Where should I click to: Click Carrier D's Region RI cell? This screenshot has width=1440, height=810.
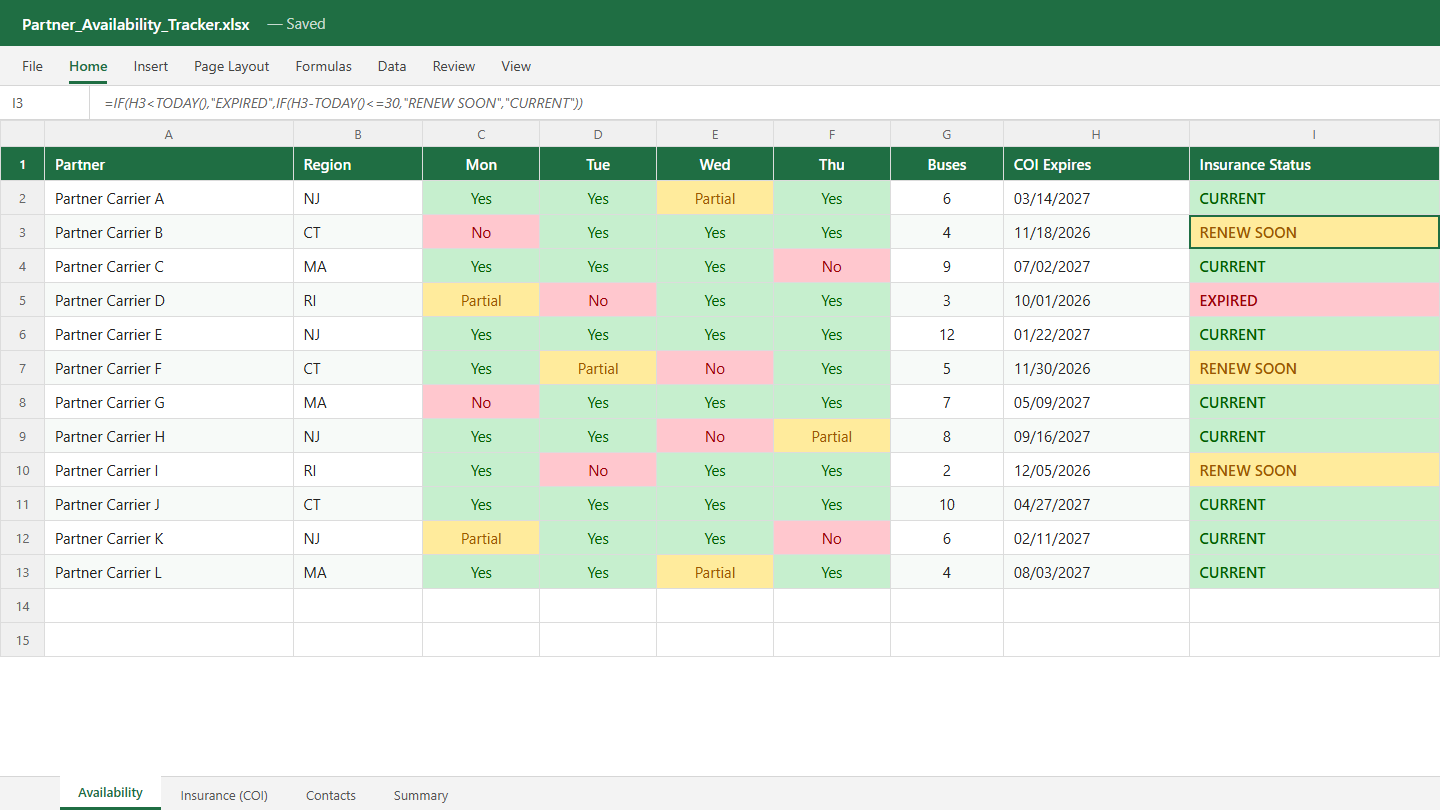point(358,300)
